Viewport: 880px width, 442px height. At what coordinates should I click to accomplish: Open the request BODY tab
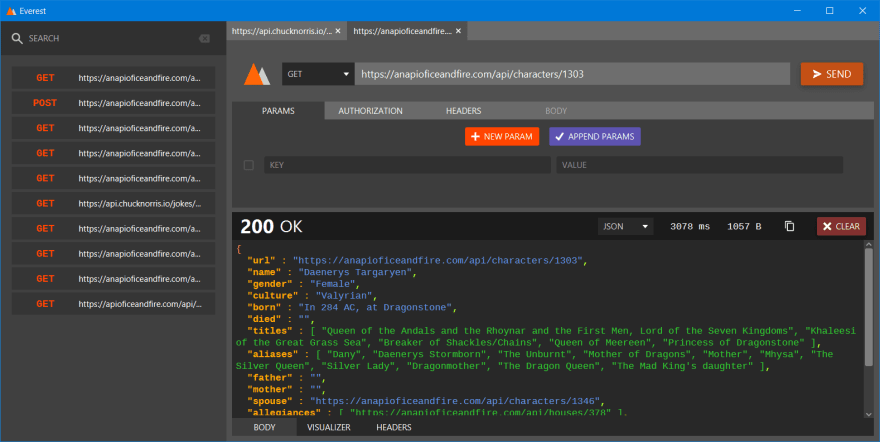tap(556, 110)
